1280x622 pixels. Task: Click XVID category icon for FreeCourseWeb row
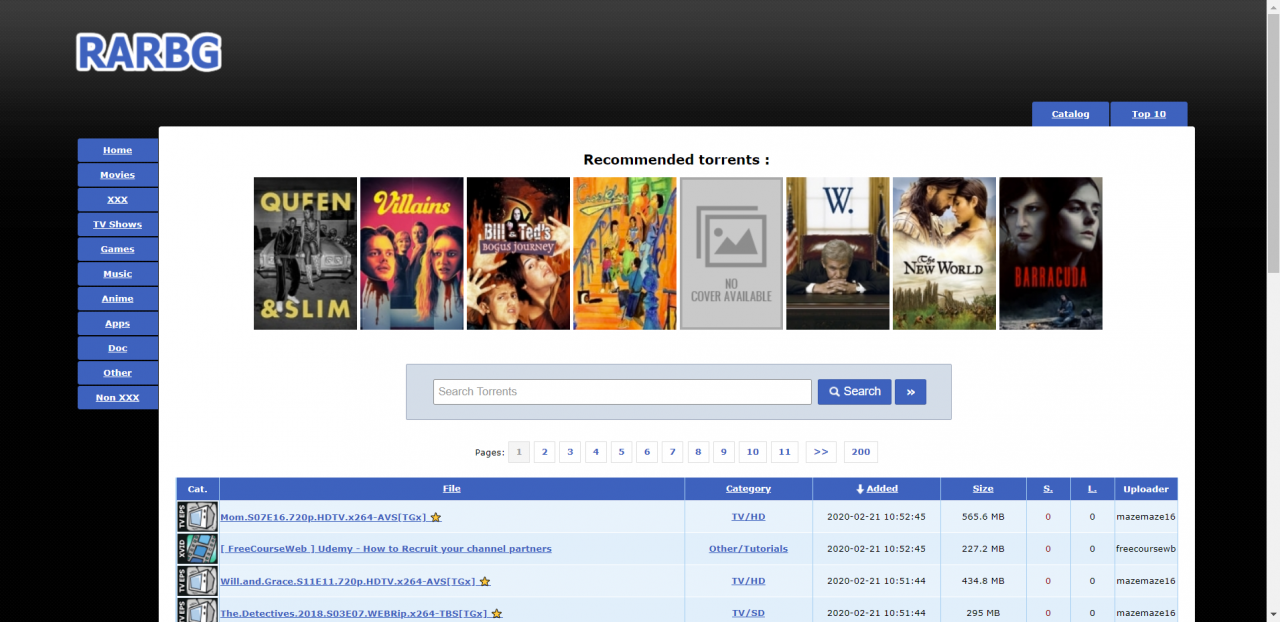197,549
